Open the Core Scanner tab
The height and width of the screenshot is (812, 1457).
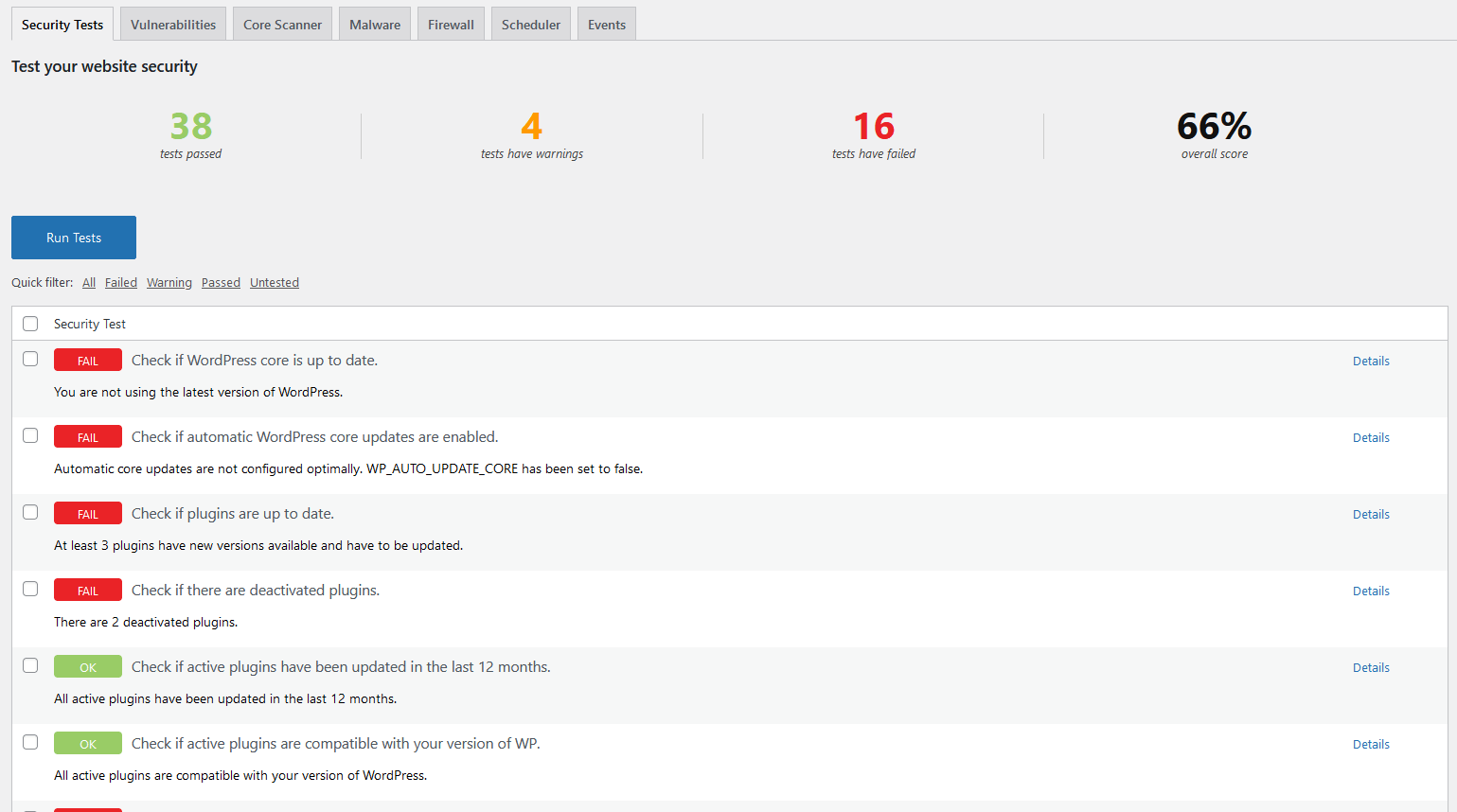[x=282, y=25]
